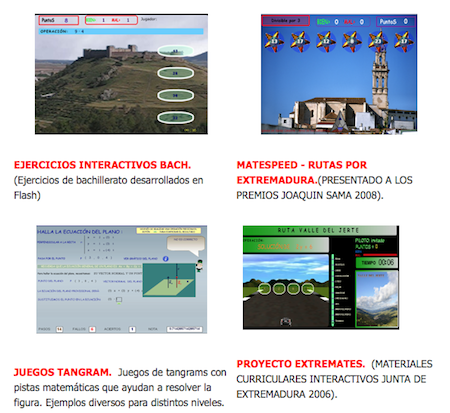The width and height of the screenshot is (450, 413).
Task: Choose the second oval answer on hillside
Action: 175,73
